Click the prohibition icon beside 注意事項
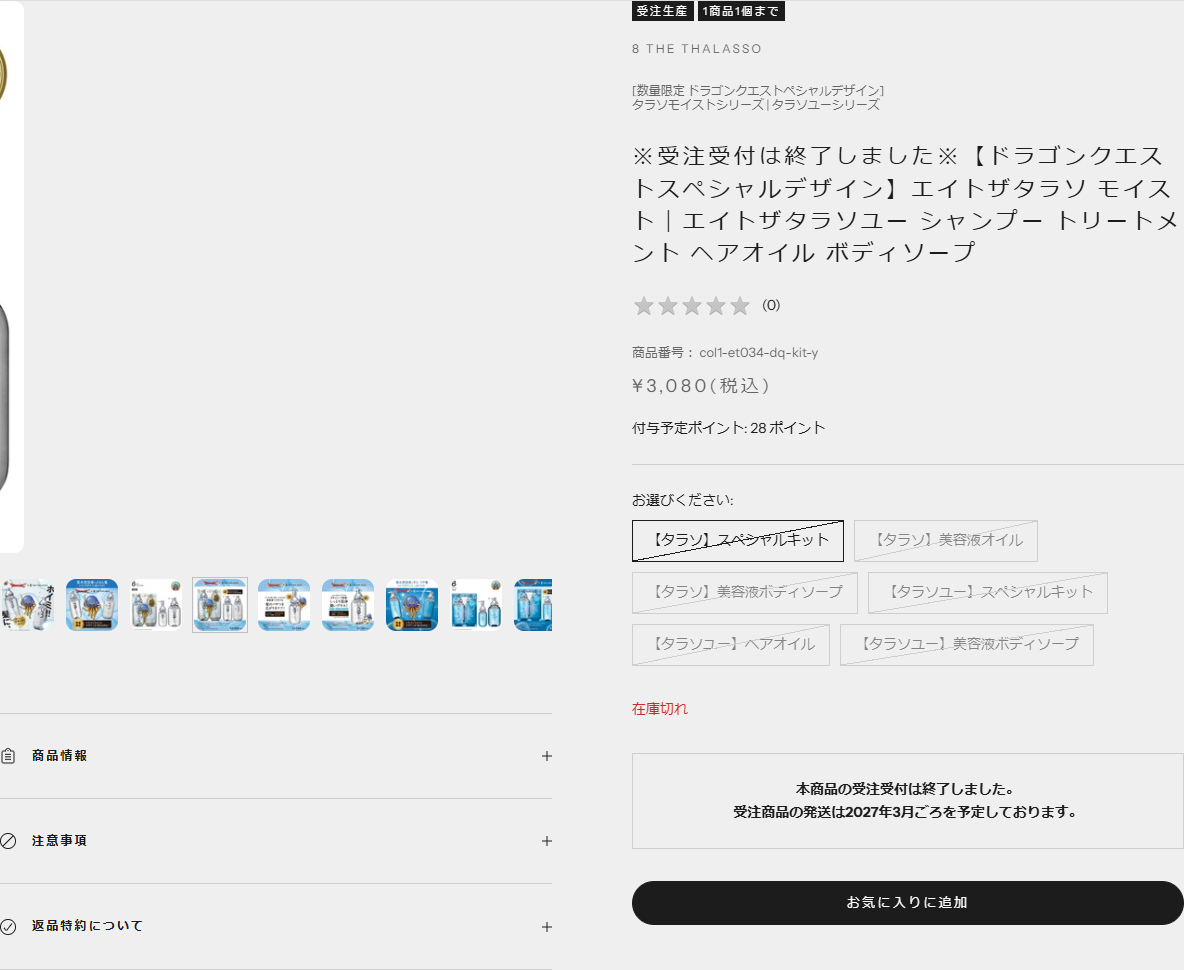This screenshot has width=1184, height=970. tap(8, 841)
